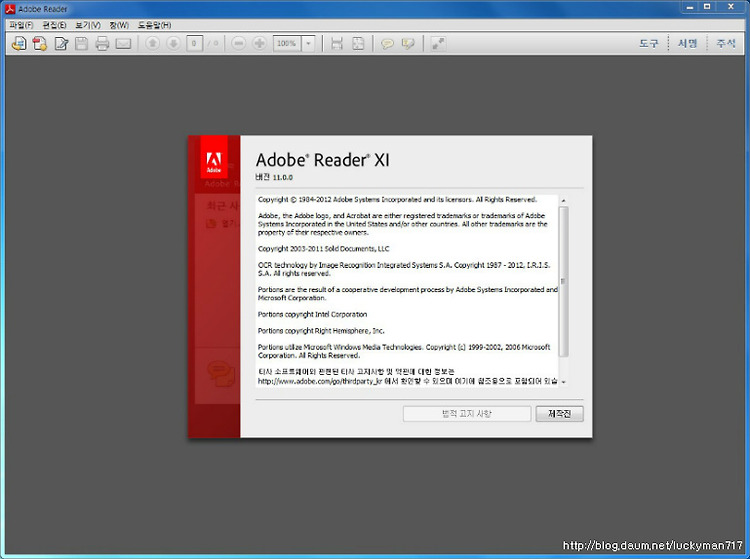Click the Adobe Reader XI title text
This screenshot has width=750, height=559.
click(x=322, y=160)
